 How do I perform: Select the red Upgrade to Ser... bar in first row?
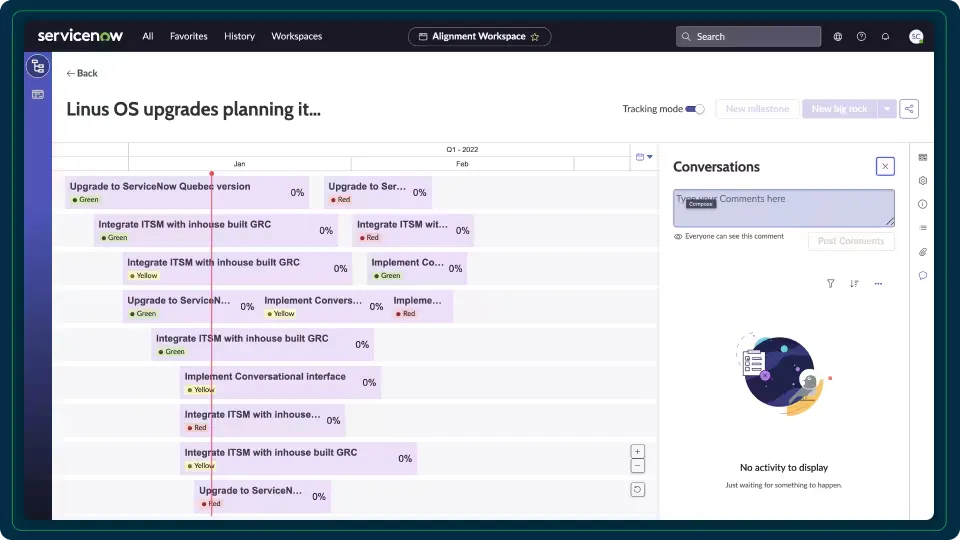(378, 192)
